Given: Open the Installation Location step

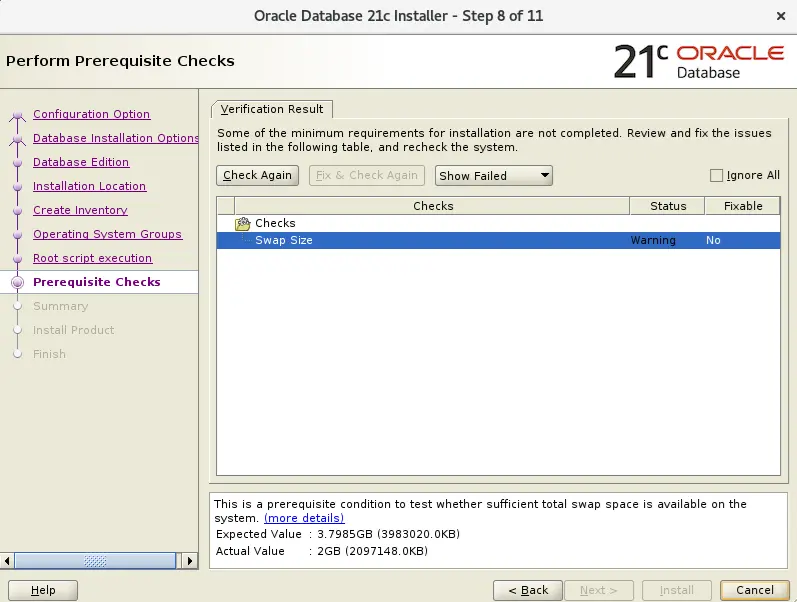Looking at the screenshot, I should (89, 186).
